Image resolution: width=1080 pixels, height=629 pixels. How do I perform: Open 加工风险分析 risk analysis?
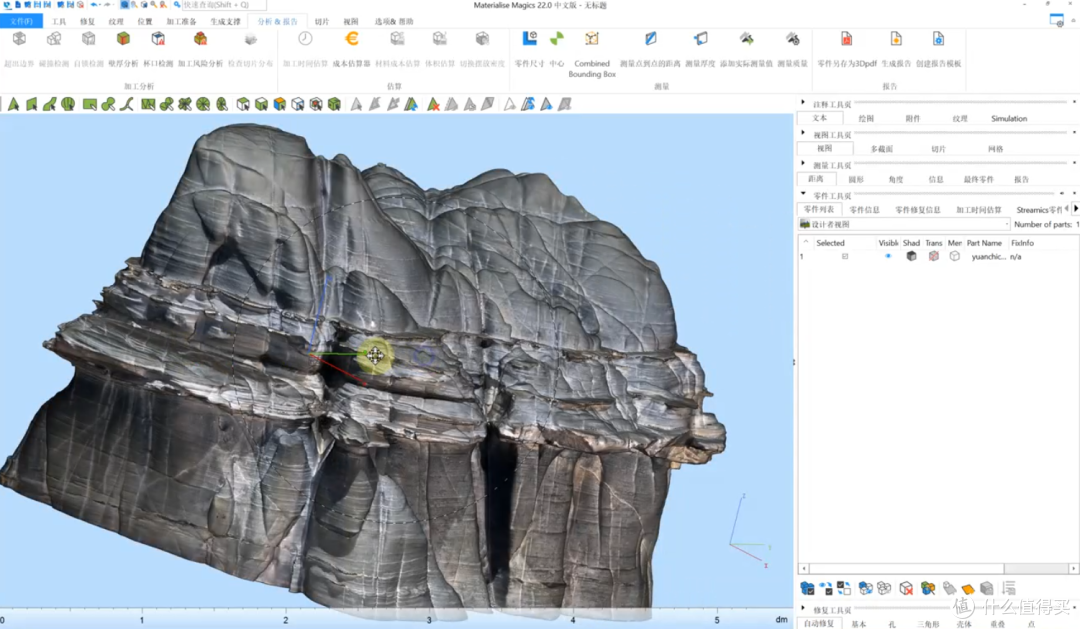click(x=200, y=48)
